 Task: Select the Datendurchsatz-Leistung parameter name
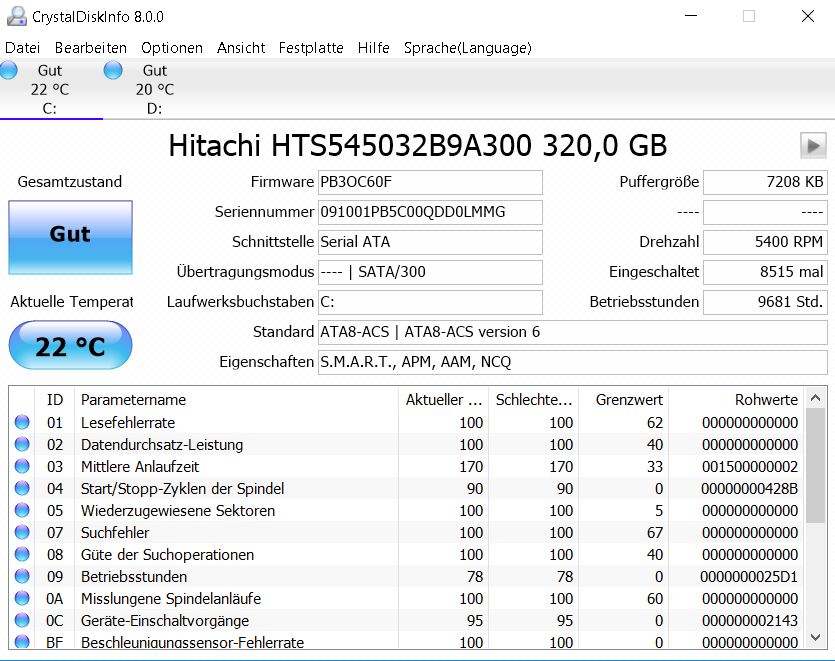coord(162,445)
